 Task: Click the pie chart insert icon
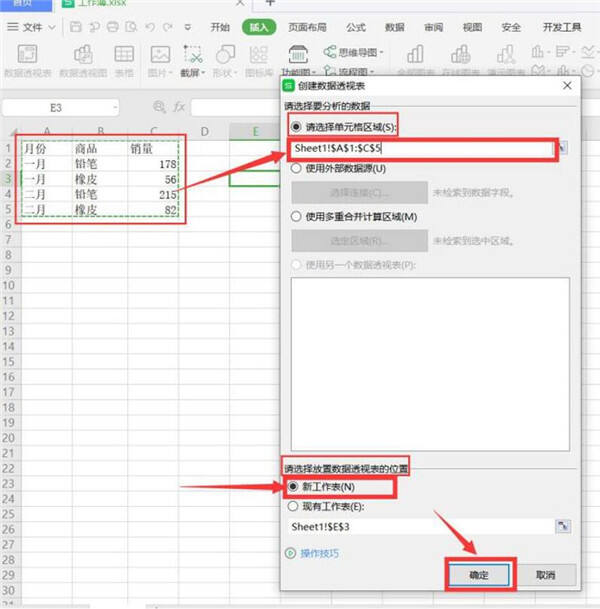point(588,71)
